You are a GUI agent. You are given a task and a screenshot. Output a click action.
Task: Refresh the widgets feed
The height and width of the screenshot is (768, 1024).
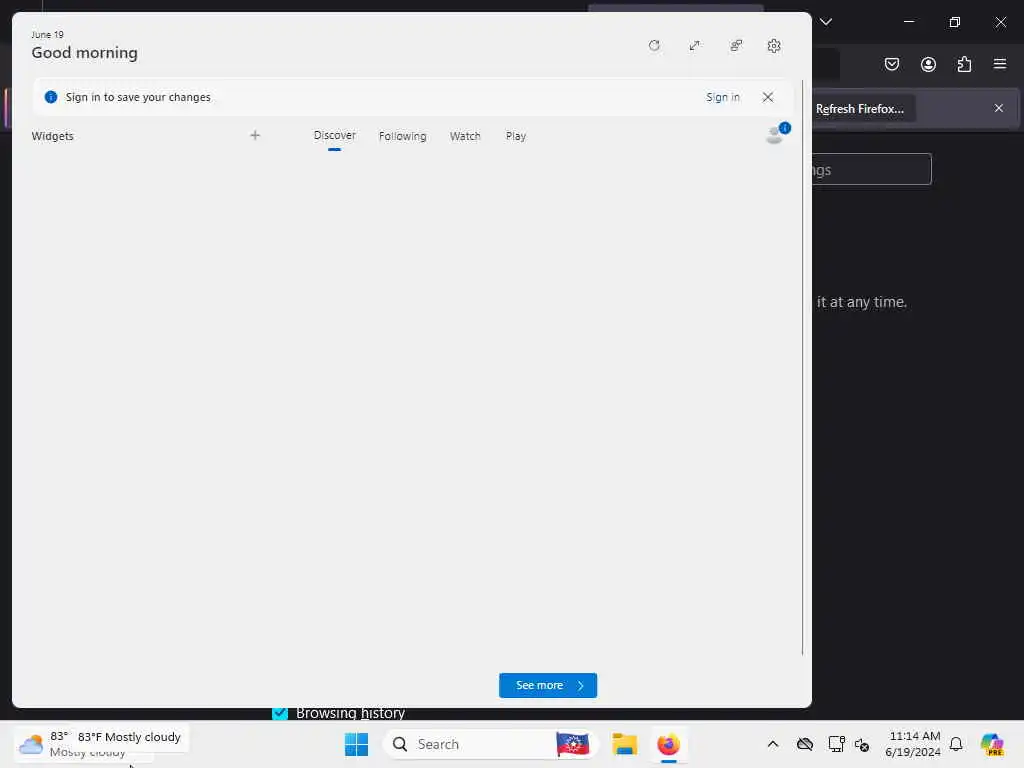click(654, 46)
